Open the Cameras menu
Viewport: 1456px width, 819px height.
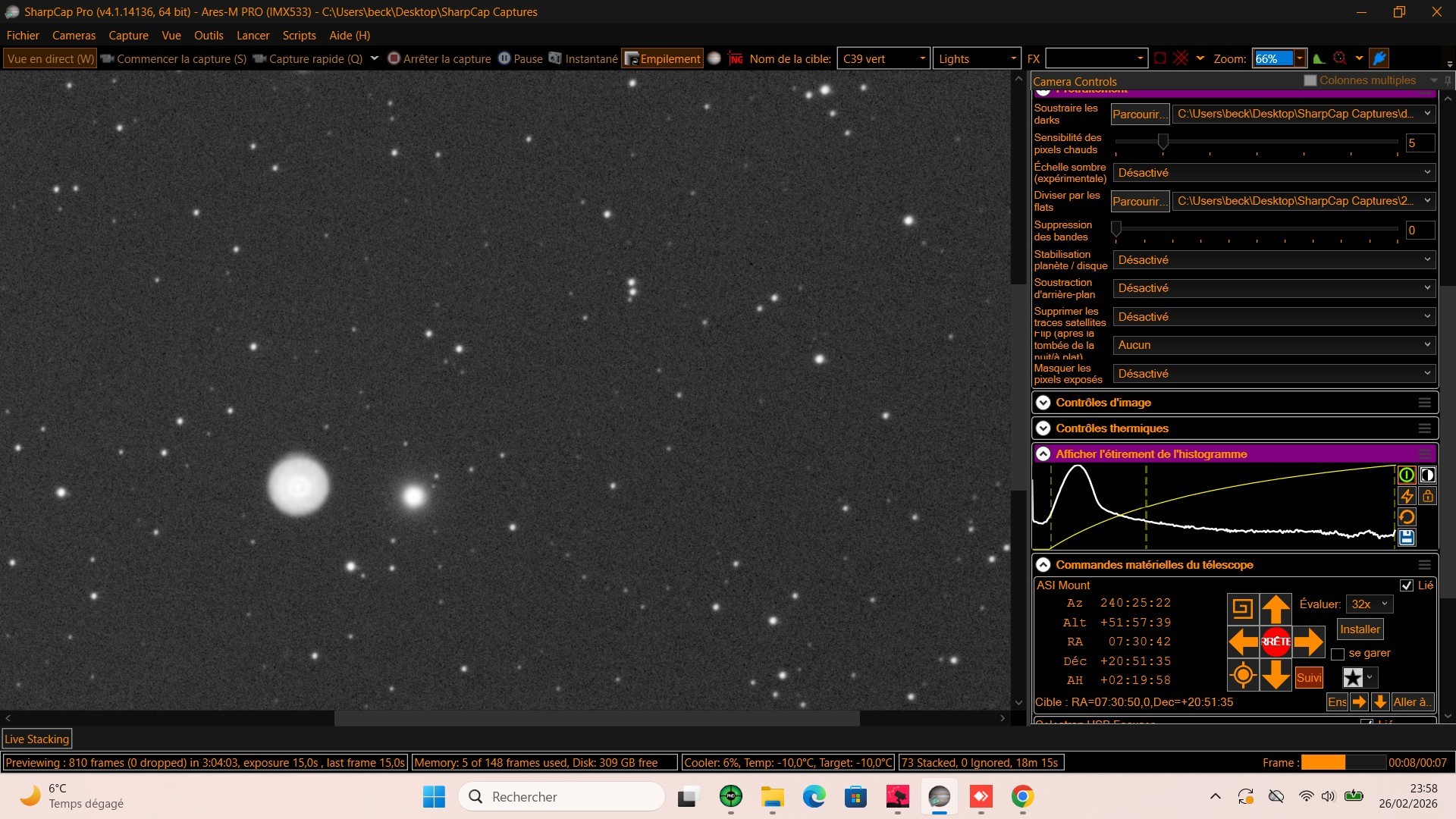point(74,36)
